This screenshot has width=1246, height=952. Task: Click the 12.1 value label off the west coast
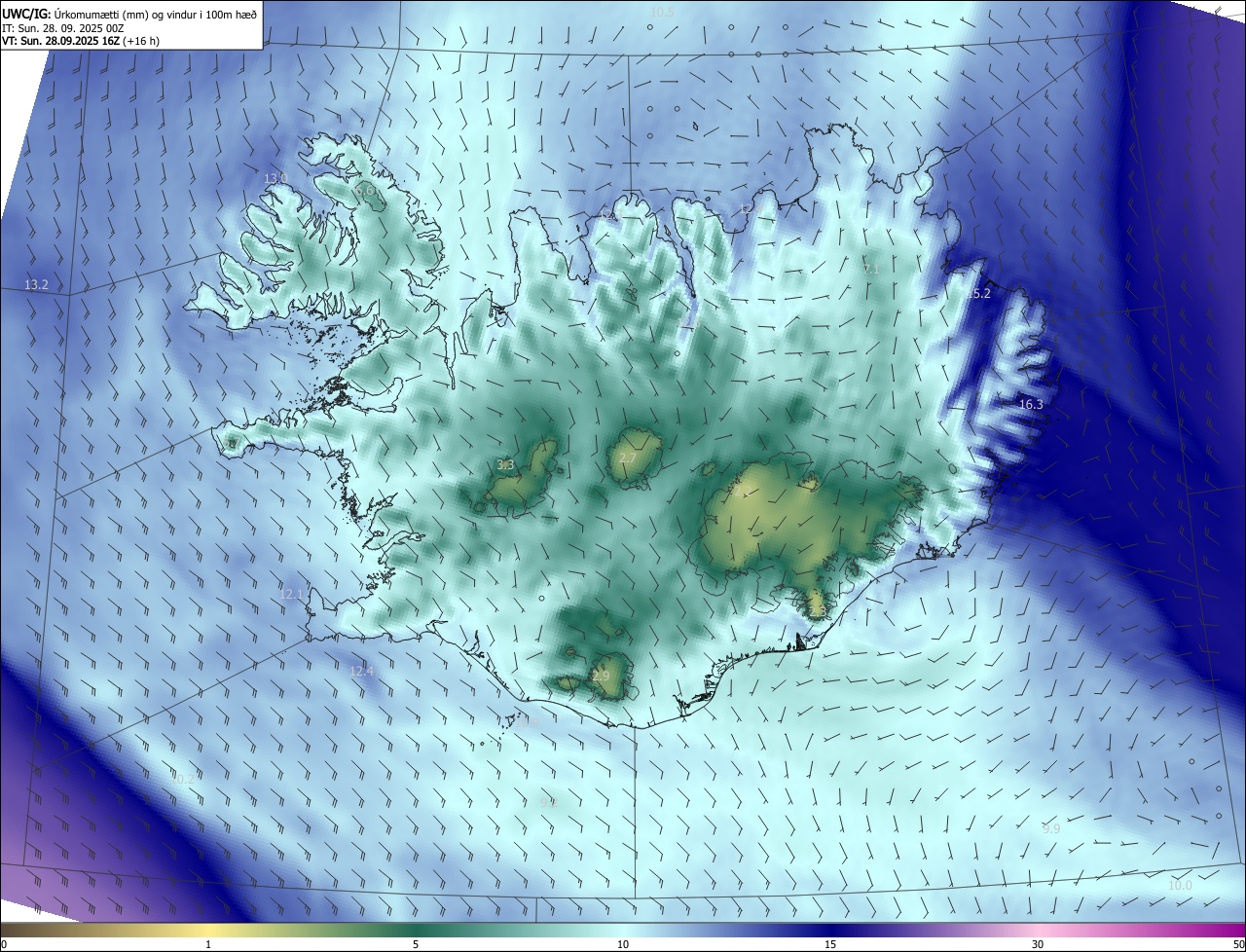[x=292, y=594]
